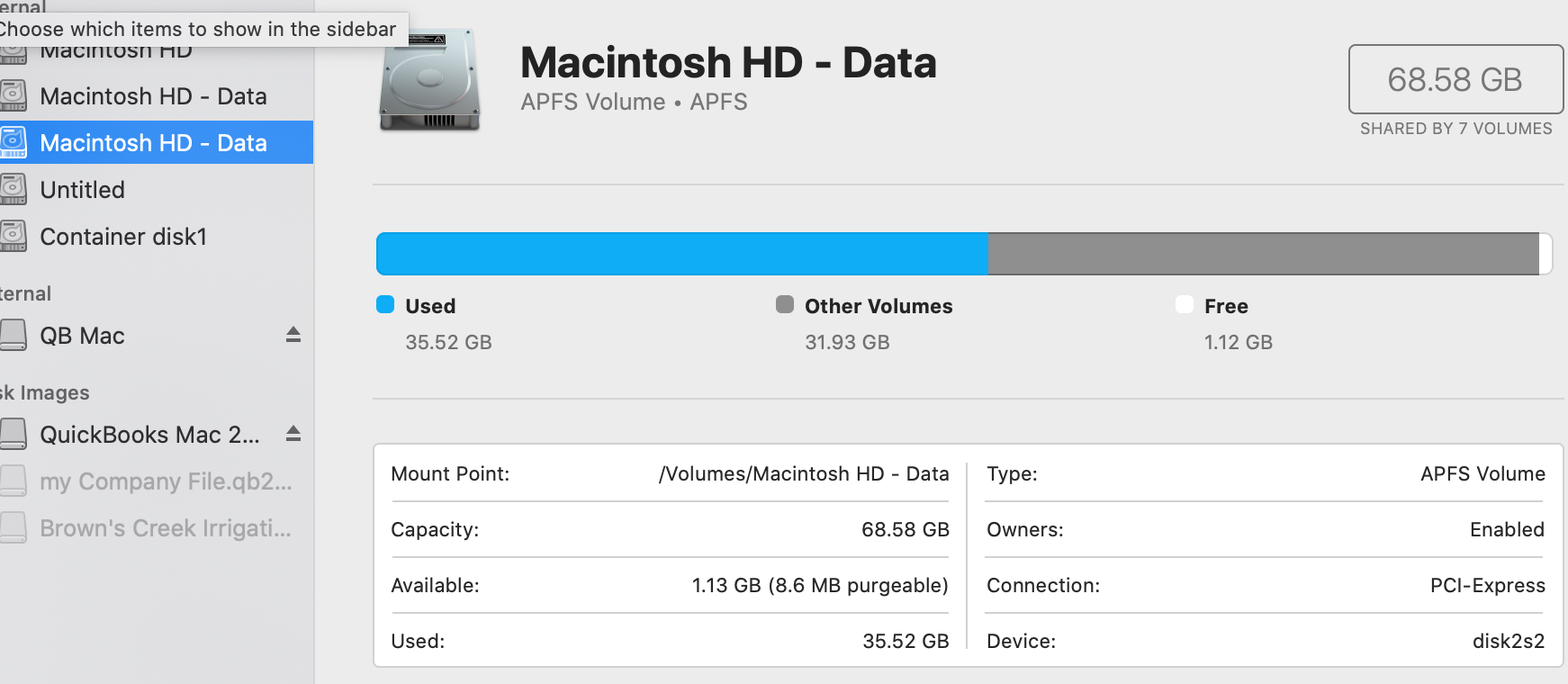
Task: Select the Untitled volume label in sidebar
Action: [82, 189]
